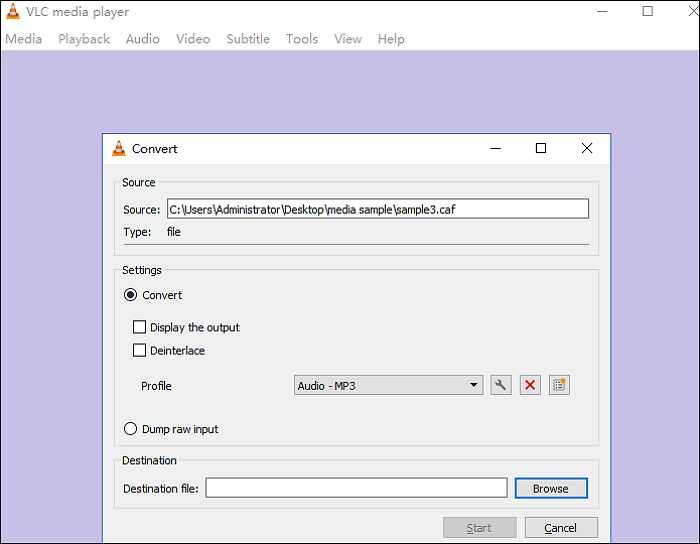Open the Media menu

tap(24, 39)
